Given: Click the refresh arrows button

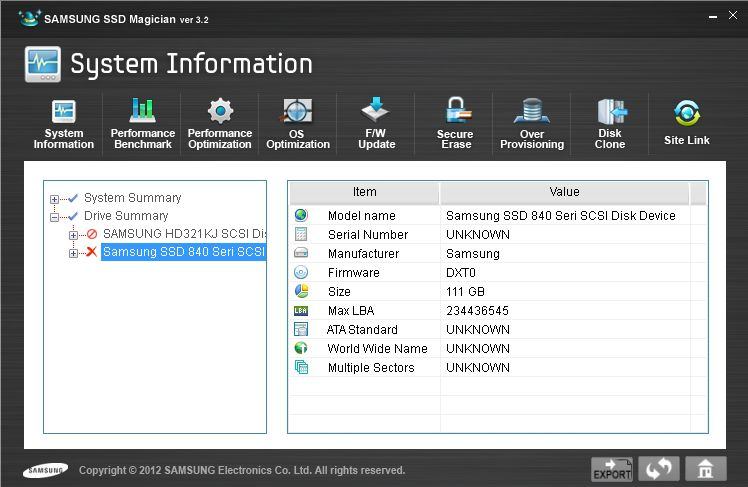Looking at the screenshot, I should (x=659, y=469).
